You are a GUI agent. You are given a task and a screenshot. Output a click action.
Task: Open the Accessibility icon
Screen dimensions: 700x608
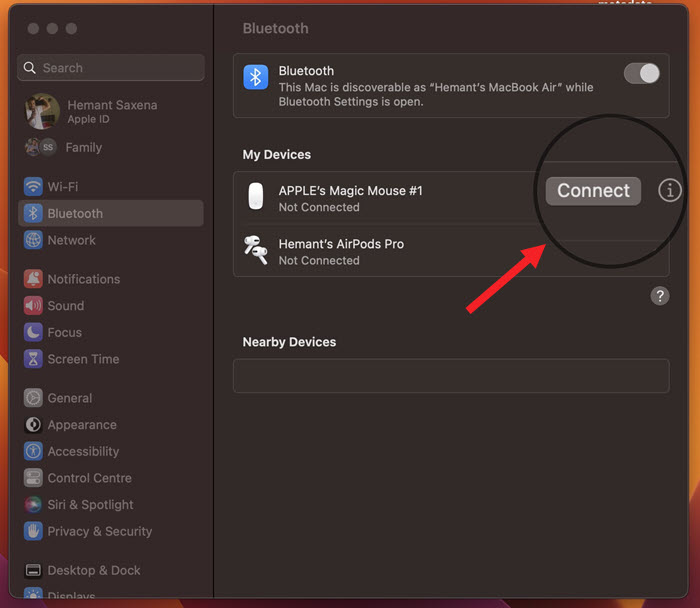(x=33, y=451)
